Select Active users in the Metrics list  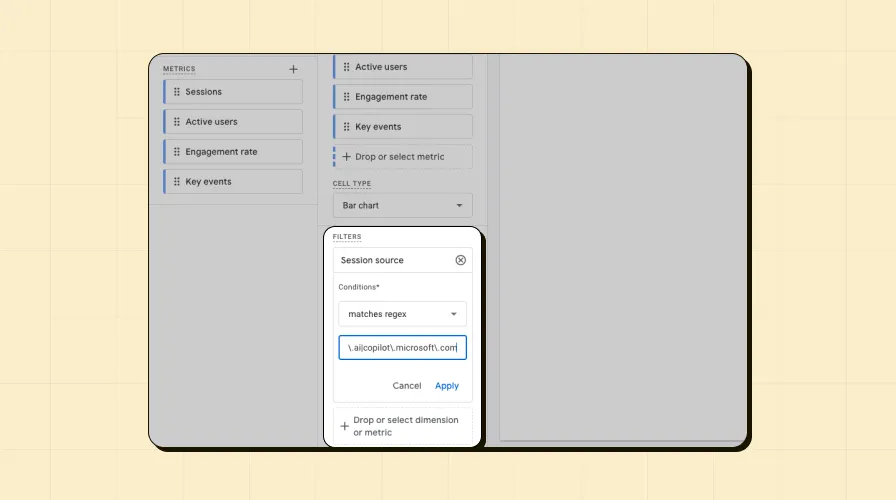[x=233, y=122]
